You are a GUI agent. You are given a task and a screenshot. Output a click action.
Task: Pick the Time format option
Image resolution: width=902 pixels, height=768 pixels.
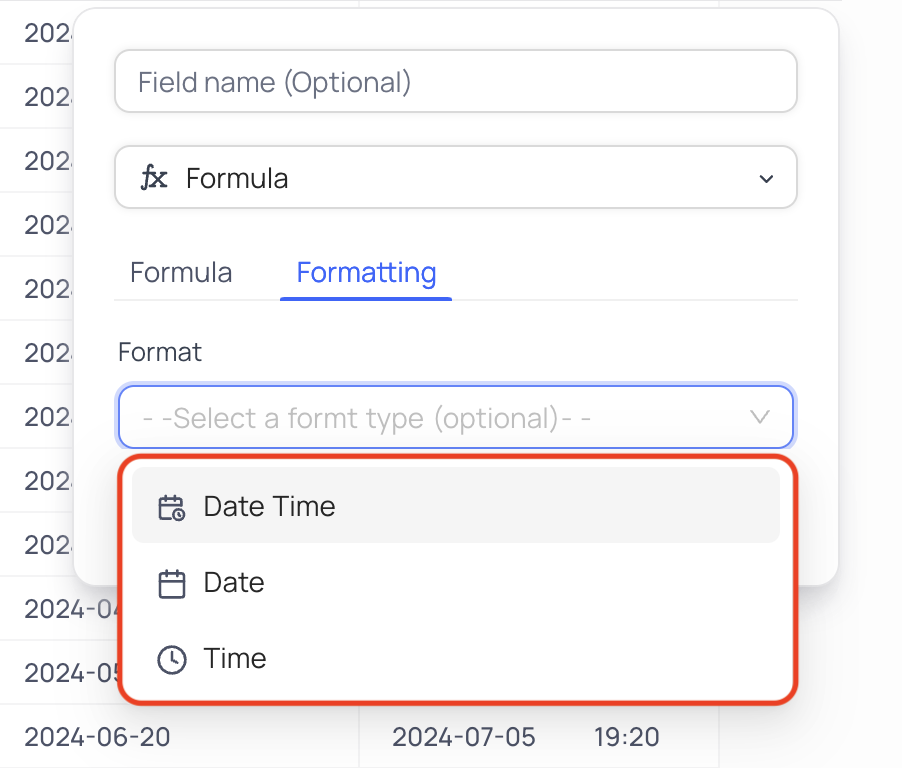456,658
